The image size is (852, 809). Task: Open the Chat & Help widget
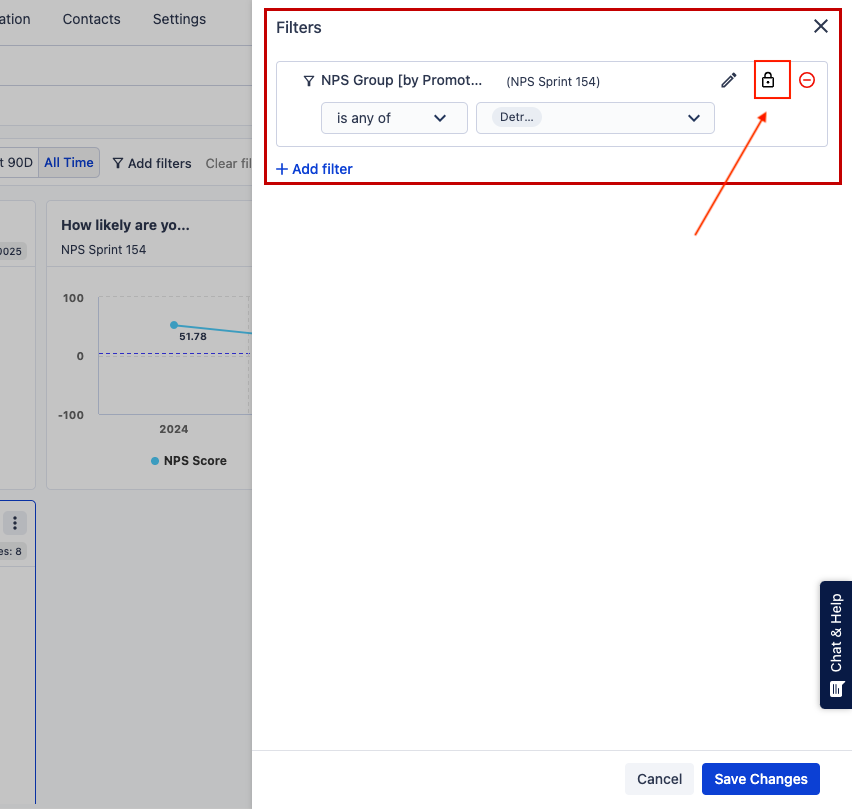[836, 645]
